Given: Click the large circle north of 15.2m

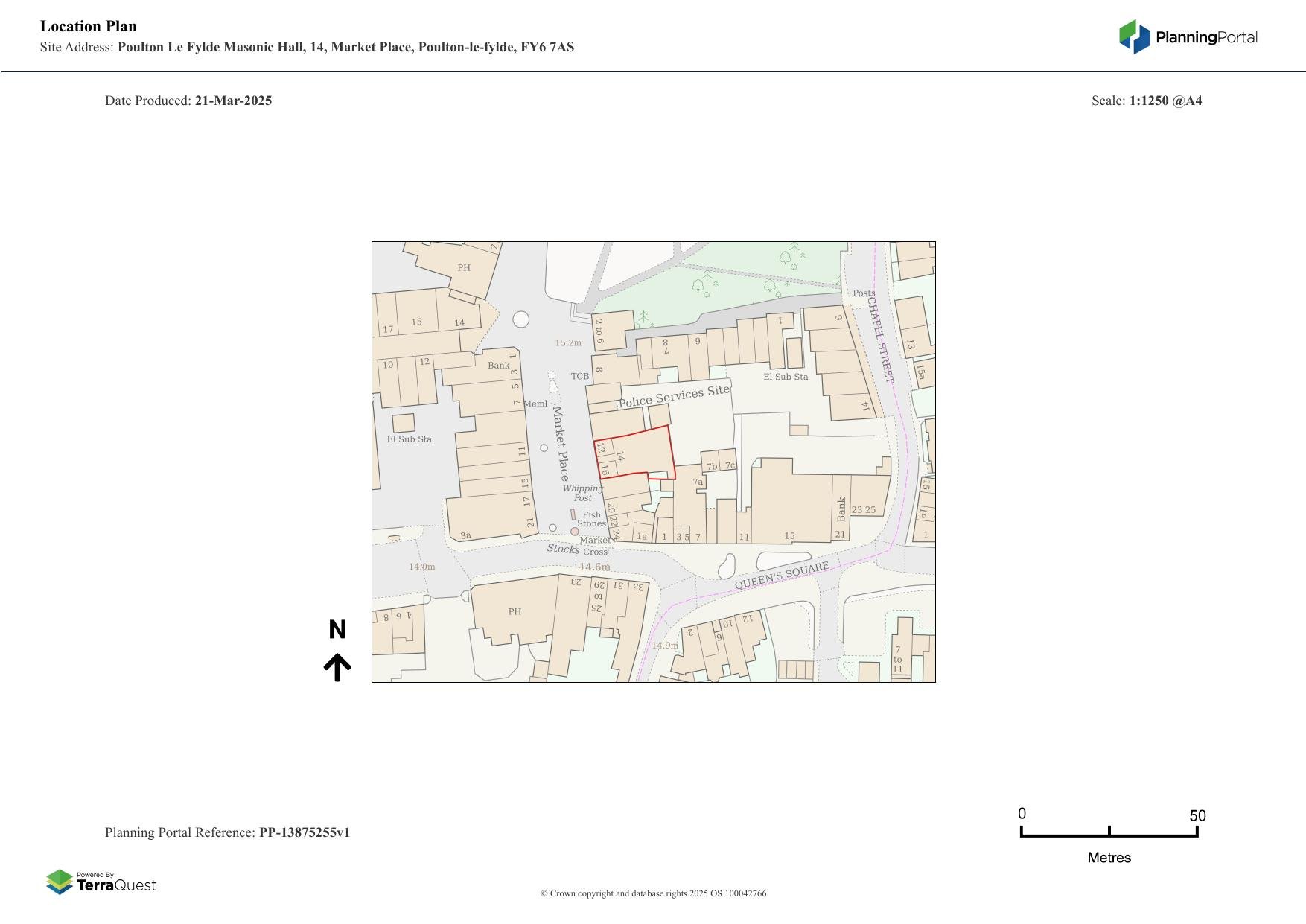Looking at the screenshot, I should [521, 319].
